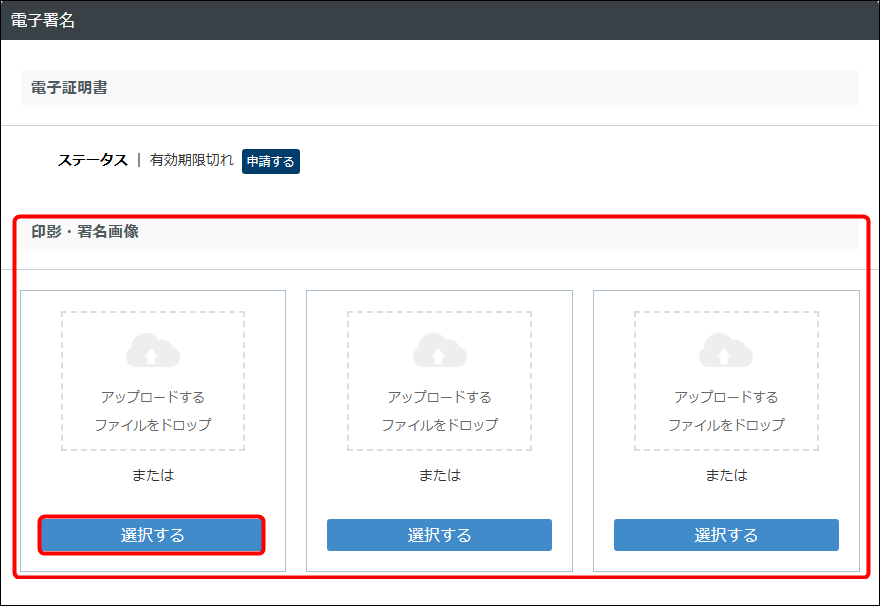Click the 申請する button next to status
880x606 pixels.
pyautogui.click(x=270, y=161)
